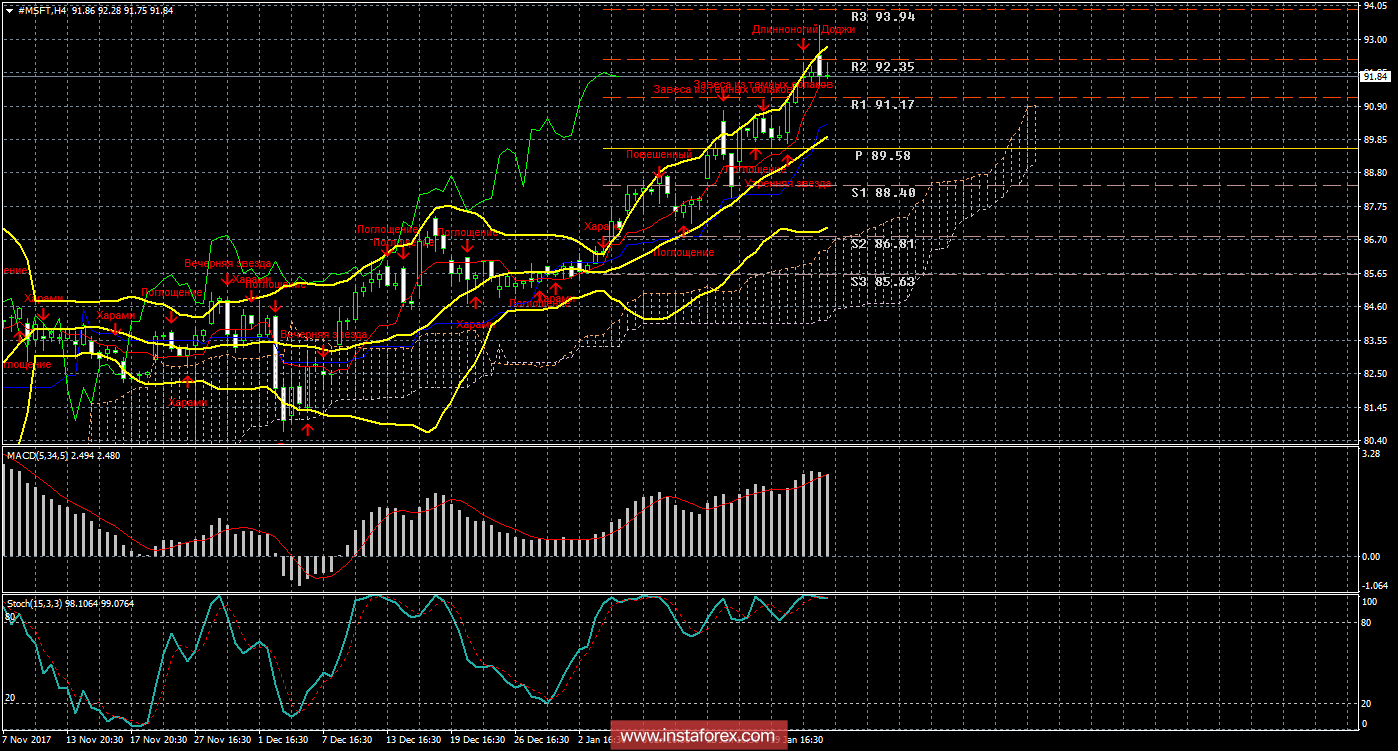This screenshot has height=751, width=1398.
Task: Click the R2 92.35 resistance label
Action: click(x=883, y=67)
